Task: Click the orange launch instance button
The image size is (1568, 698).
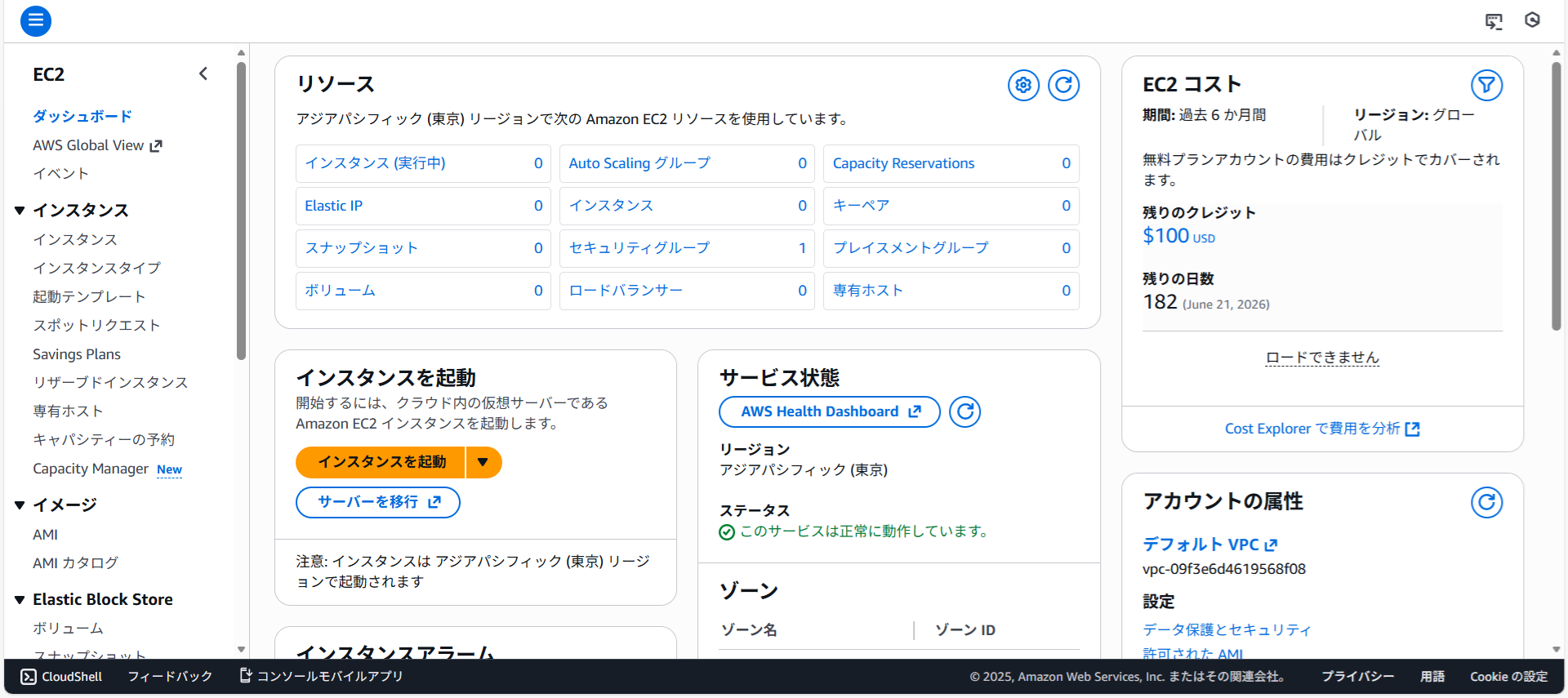Action: 381,462
